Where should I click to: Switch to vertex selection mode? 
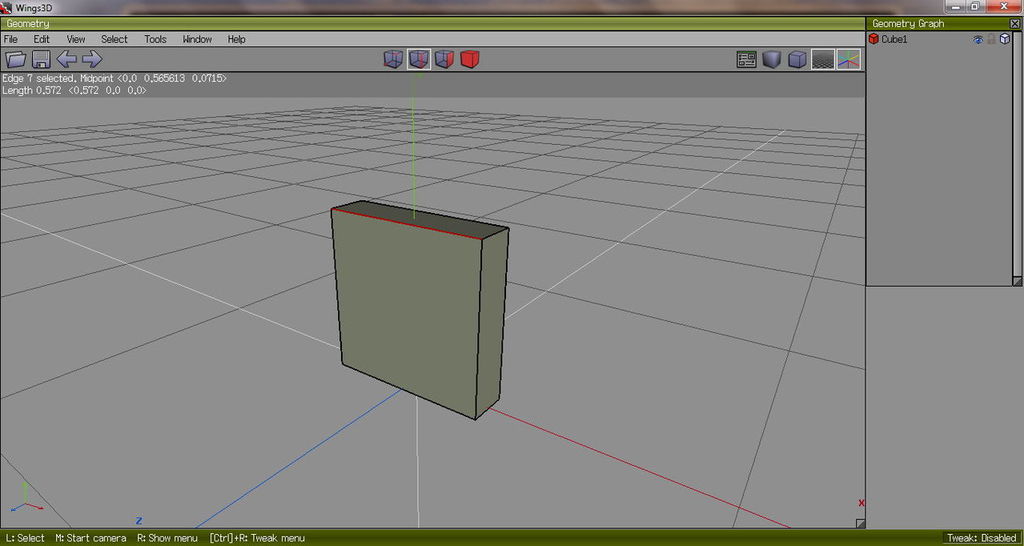click(x=393, y=59)
